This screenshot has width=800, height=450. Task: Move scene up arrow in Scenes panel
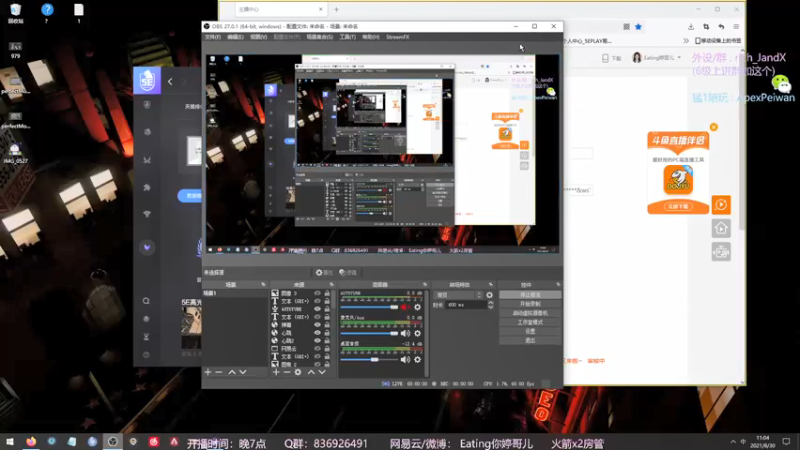click(x=232, y=372)
